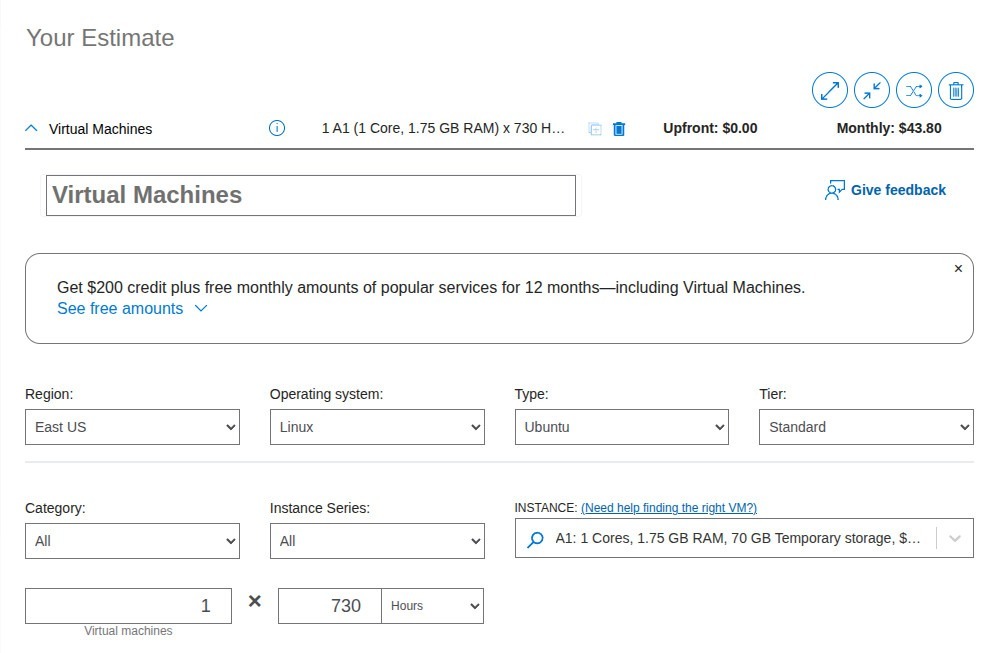Open the Hours unit dropdown
Viewport: 998px width, 653px height.
click(430, 605)
